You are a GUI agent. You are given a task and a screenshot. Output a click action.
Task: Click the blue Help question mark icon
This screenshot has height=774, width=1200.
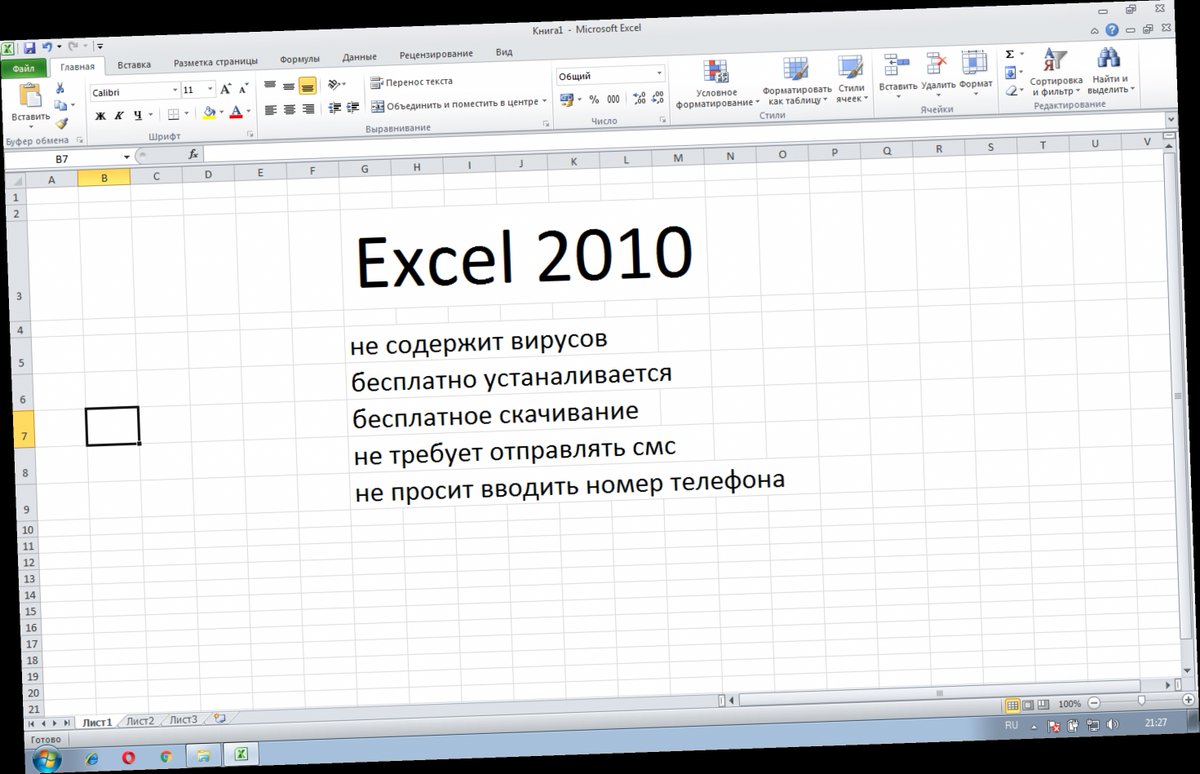(1112, 30)
